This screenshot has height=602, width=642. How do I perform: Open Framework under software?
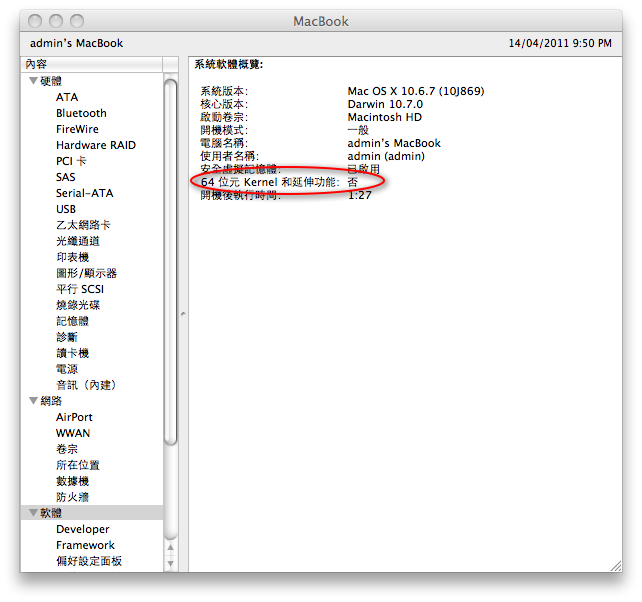[x=85, y=545]
